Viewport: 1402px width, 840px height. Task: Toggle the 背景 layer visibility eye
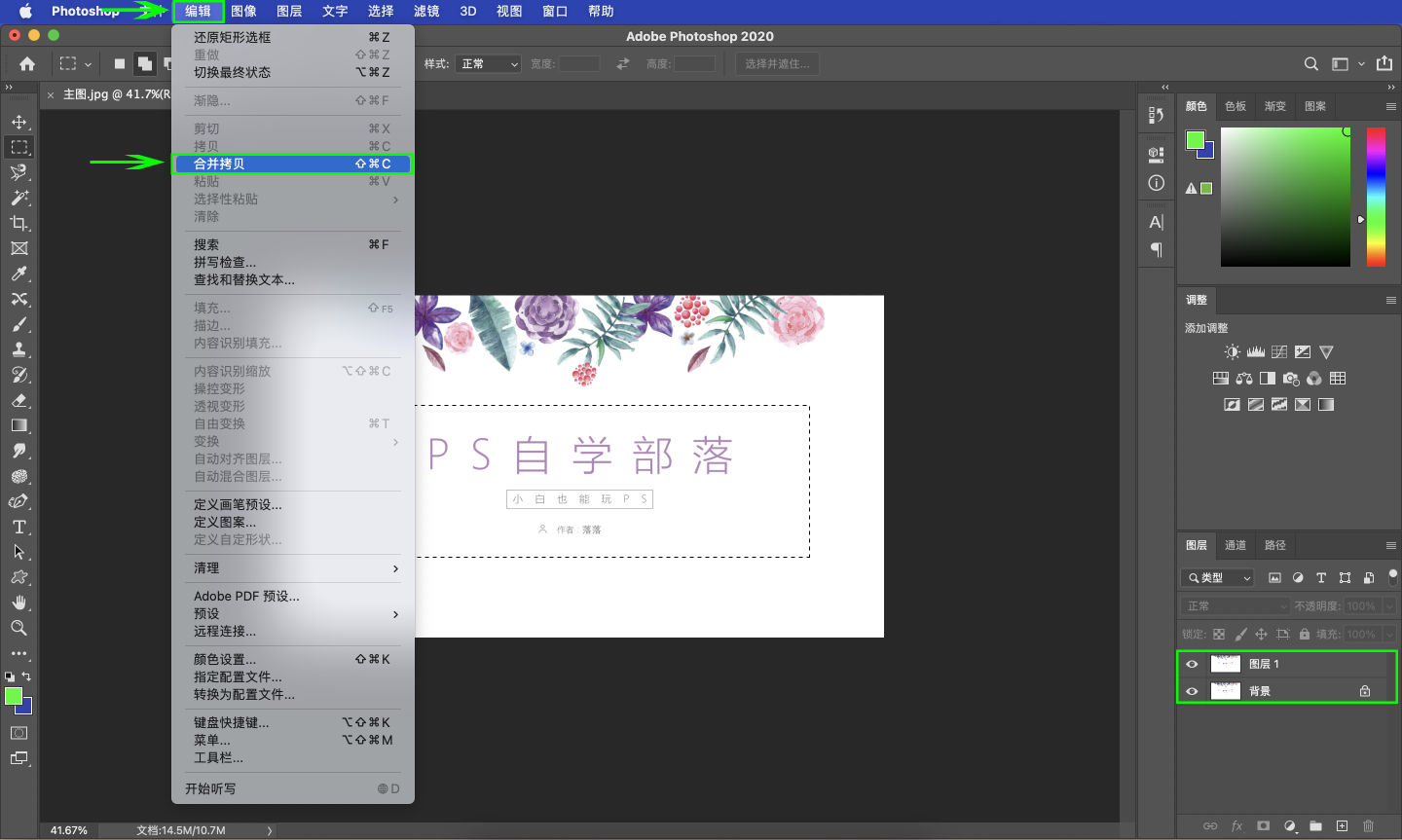(1192, 691)
